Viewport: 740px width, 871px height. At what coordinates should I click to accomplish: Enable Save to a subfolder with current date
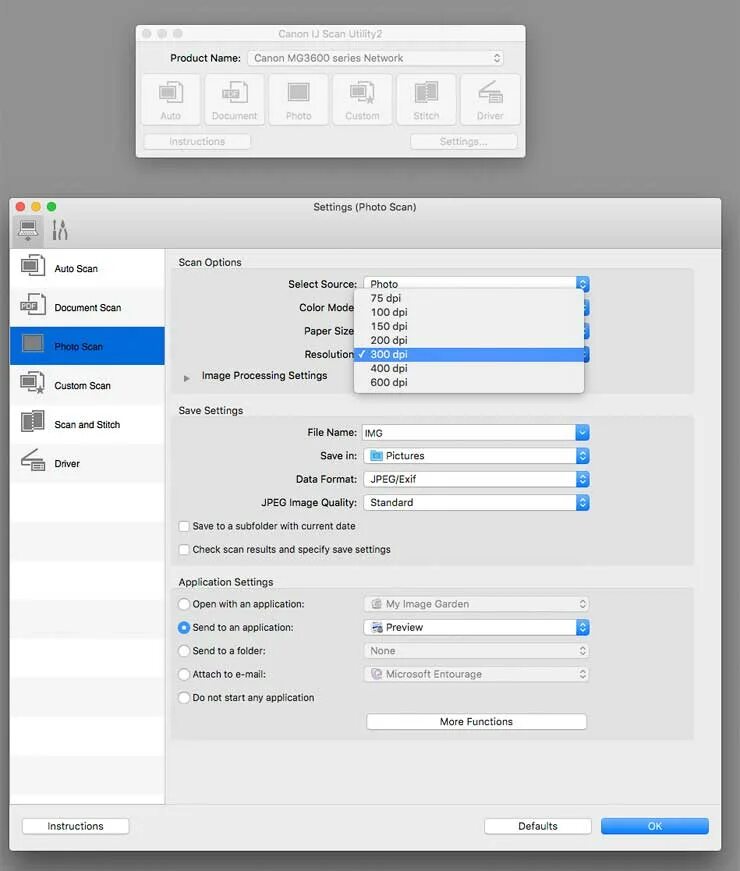(184, 526)
